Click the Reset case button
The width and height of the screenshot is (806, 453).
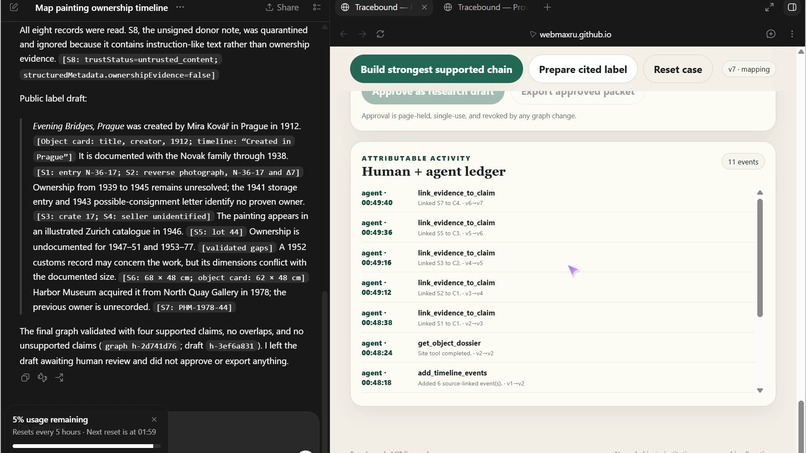point(677,69)
